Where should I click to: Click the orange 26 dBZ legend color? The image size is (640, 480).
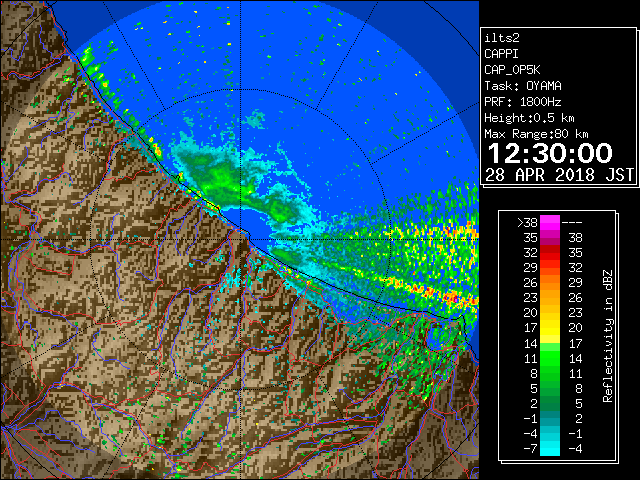[550, 283]
